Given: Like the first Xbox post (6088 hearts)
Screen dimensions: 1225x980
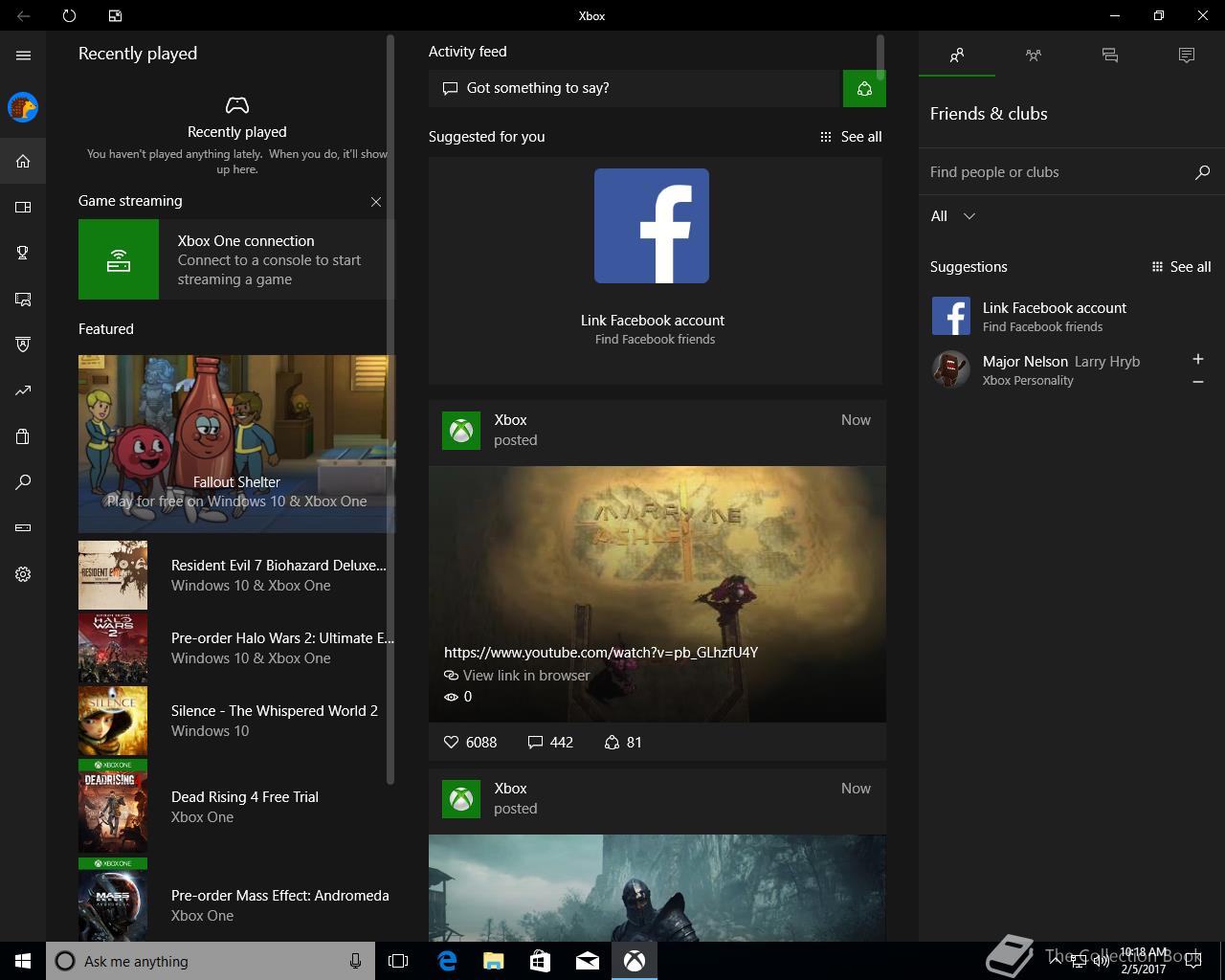Looking at the screenshot, I should pyautogui.click(x=471, y=743).
